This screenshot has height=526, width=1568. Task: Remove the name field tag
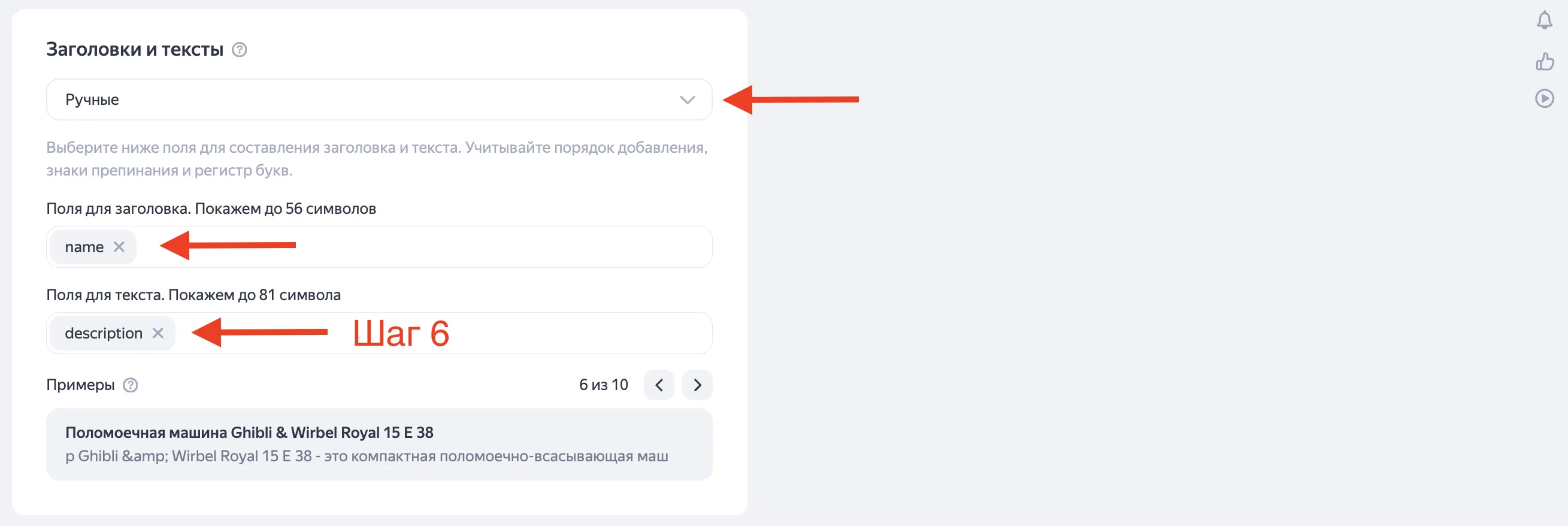click(x=119, y=247)
